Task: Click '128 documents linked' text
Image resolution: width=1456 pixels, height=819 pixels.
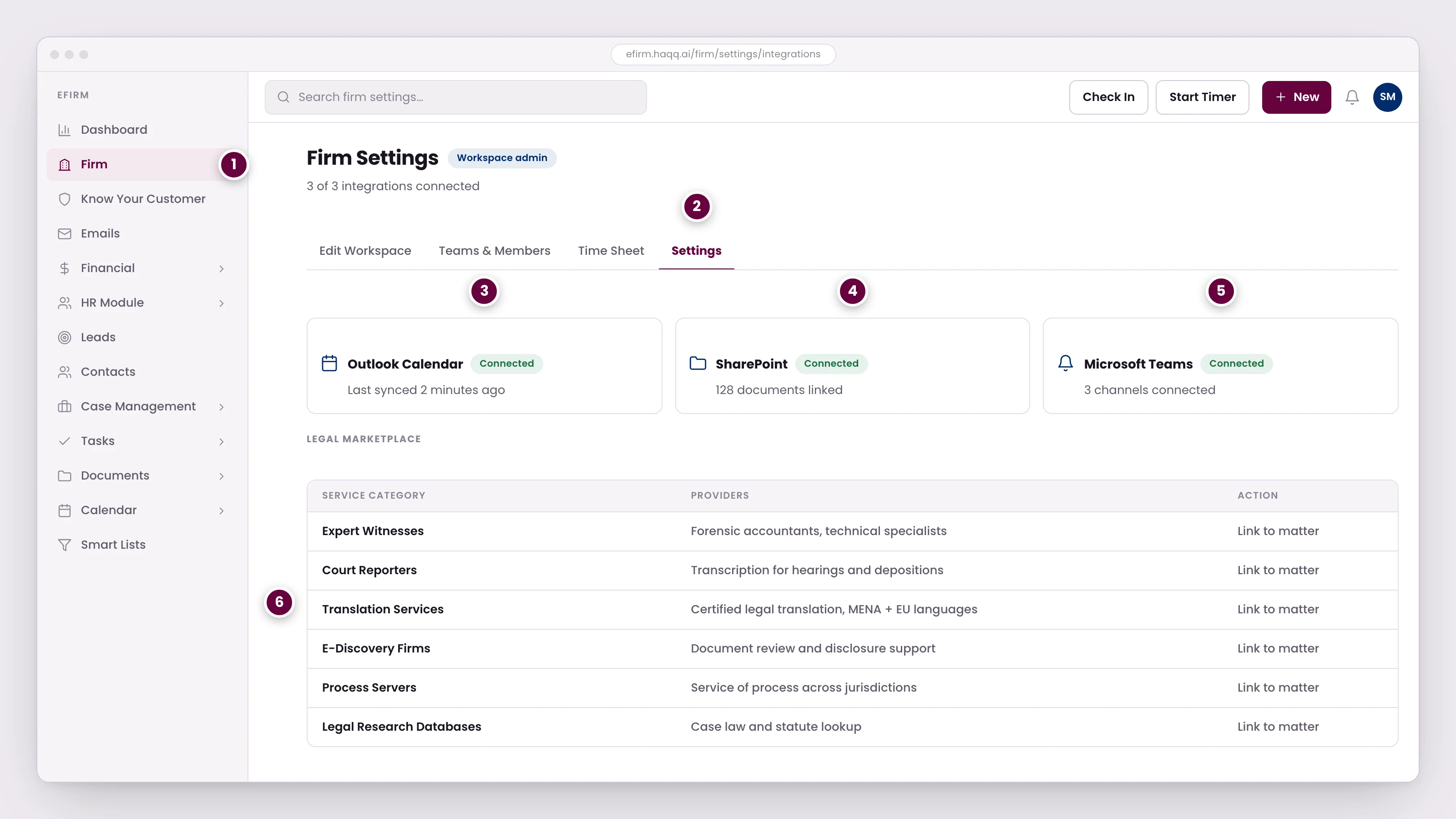Action: pyautogui.click(x=779, y=390)
